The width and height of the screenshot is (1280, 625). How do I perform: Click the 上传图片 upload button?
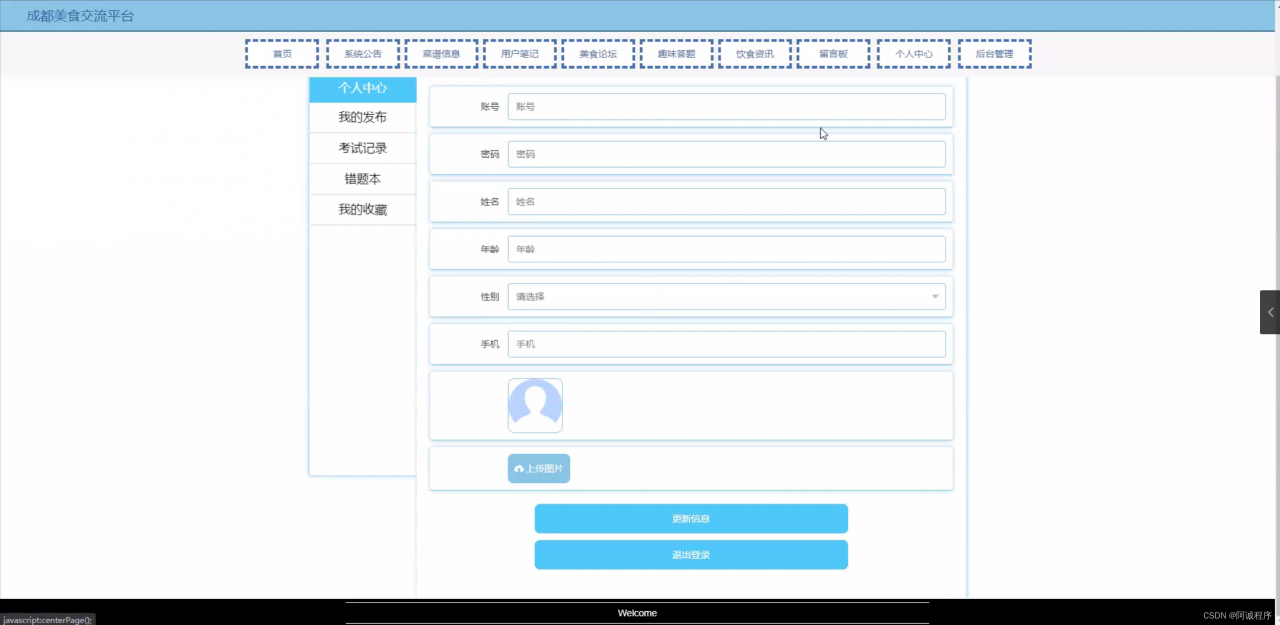tap(539, 468)
